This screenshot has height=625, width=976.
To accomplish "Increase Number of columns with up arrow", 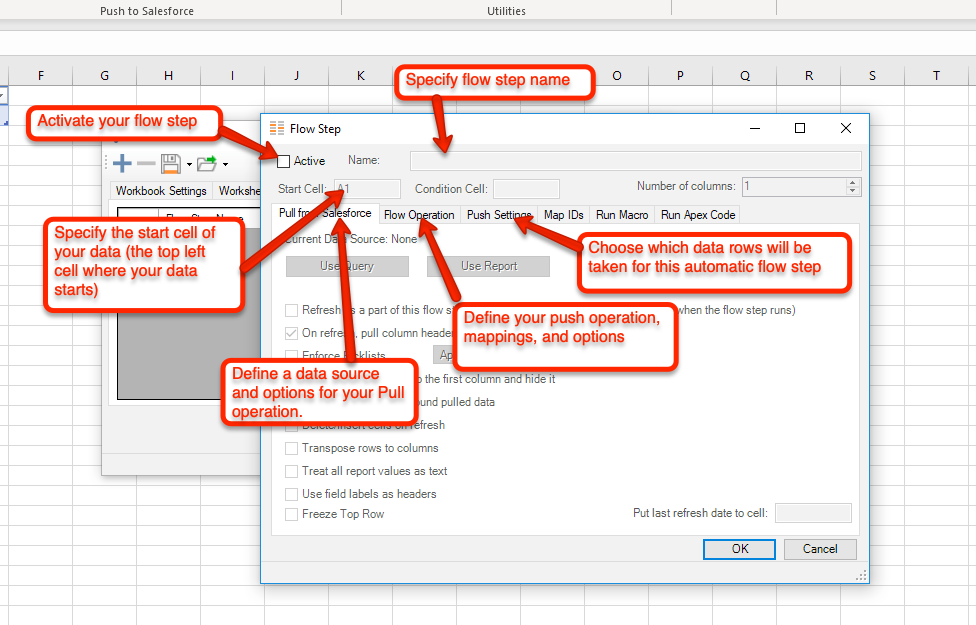I will (x=853, y=182).
